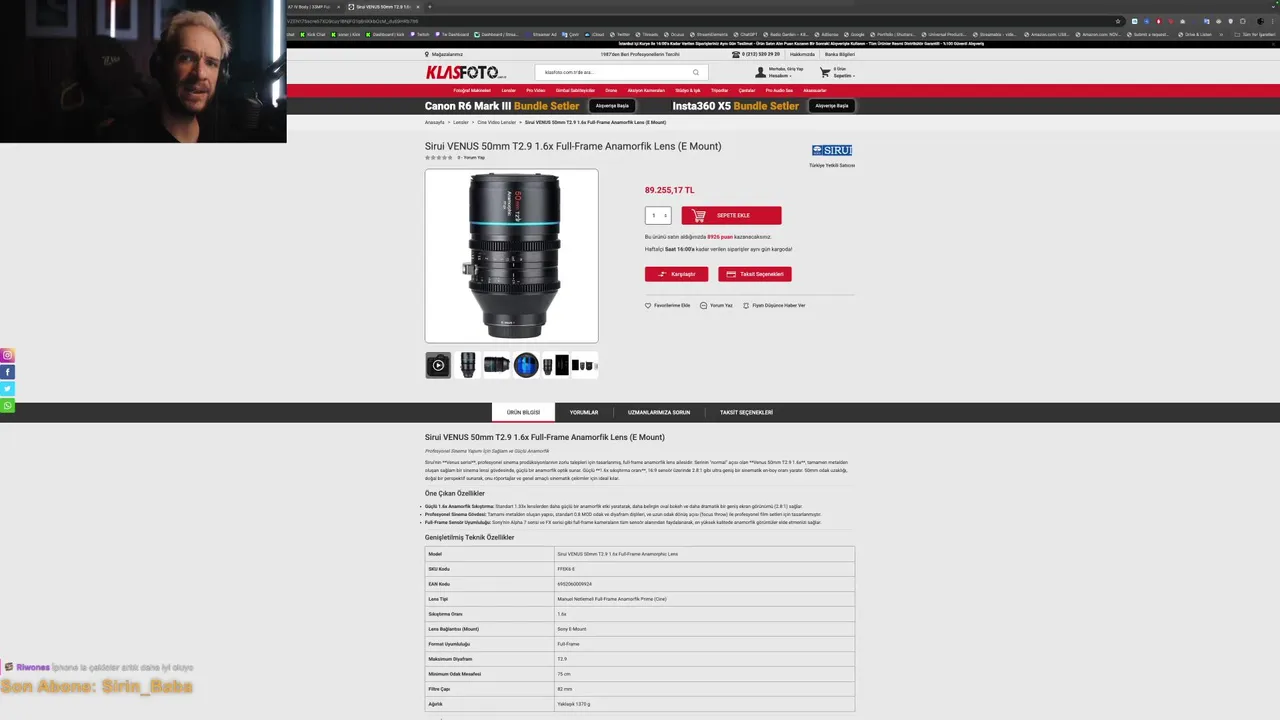Image resolution: width=1280 pixels, height=720 pixels.
Task: Open the Facebook share icon in side bar
Action: (x=7, y=372)
